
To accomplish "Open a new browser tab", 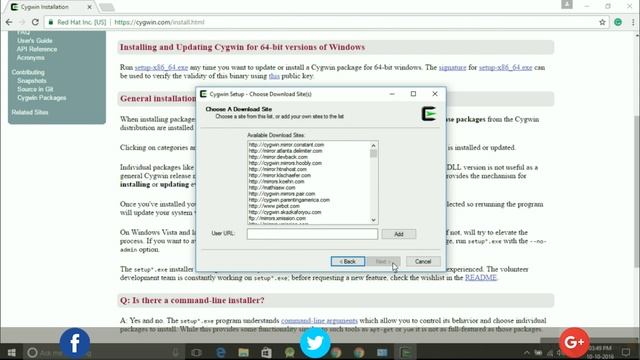I will (107, 7).
